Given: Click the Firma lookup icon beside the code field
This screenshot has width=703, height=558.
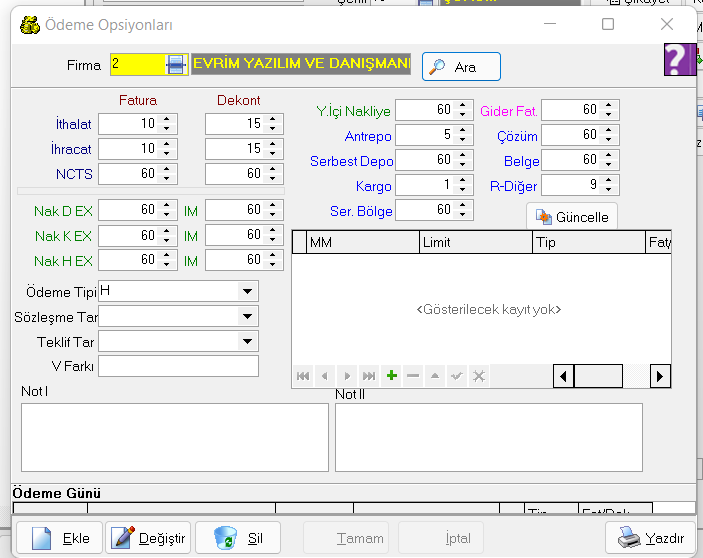Looking at the screenshot, I should (x=176, y=65).
